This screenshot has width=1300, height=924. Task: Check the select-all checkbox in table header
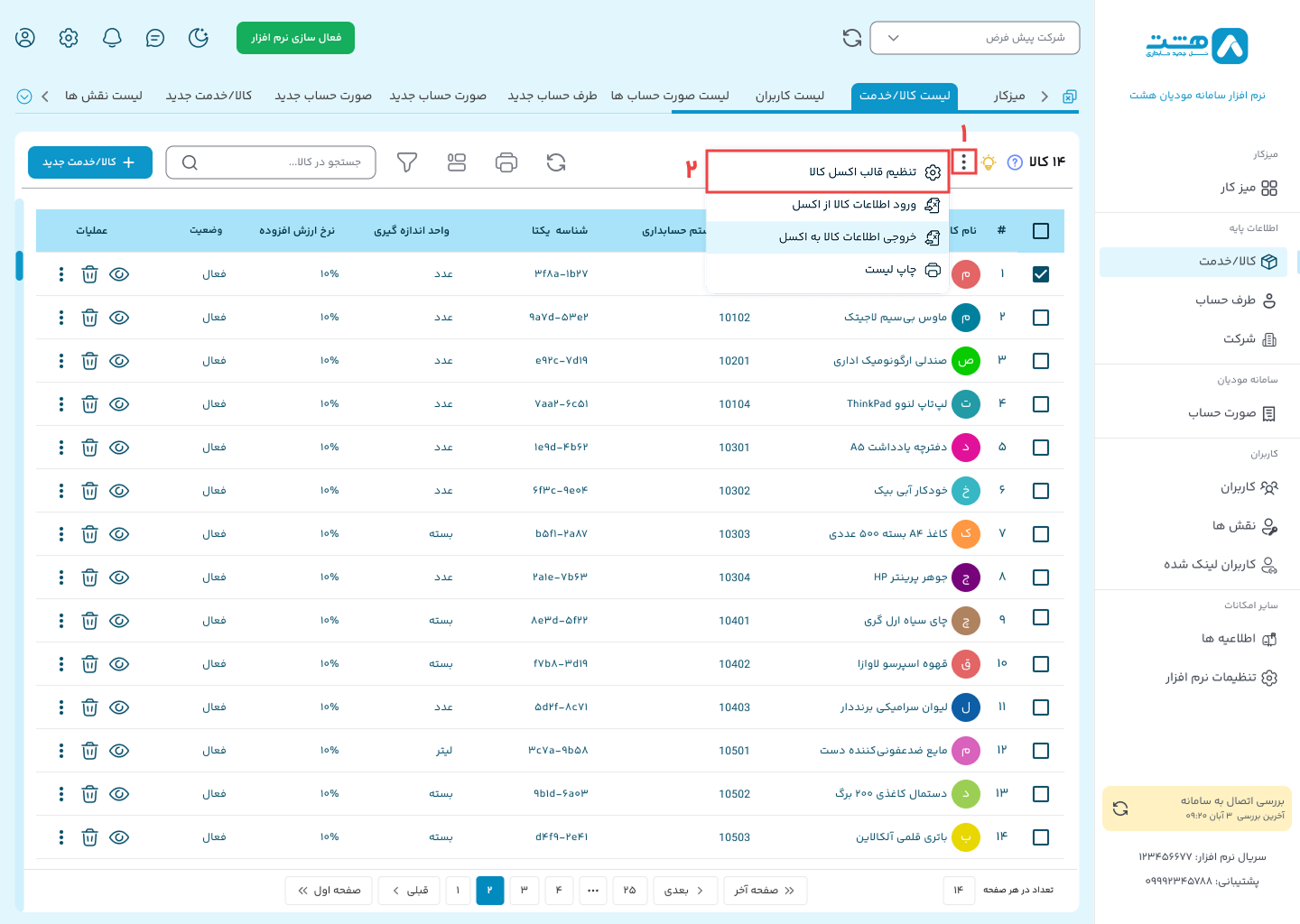pyautogui.click(x=1040, y=231)
